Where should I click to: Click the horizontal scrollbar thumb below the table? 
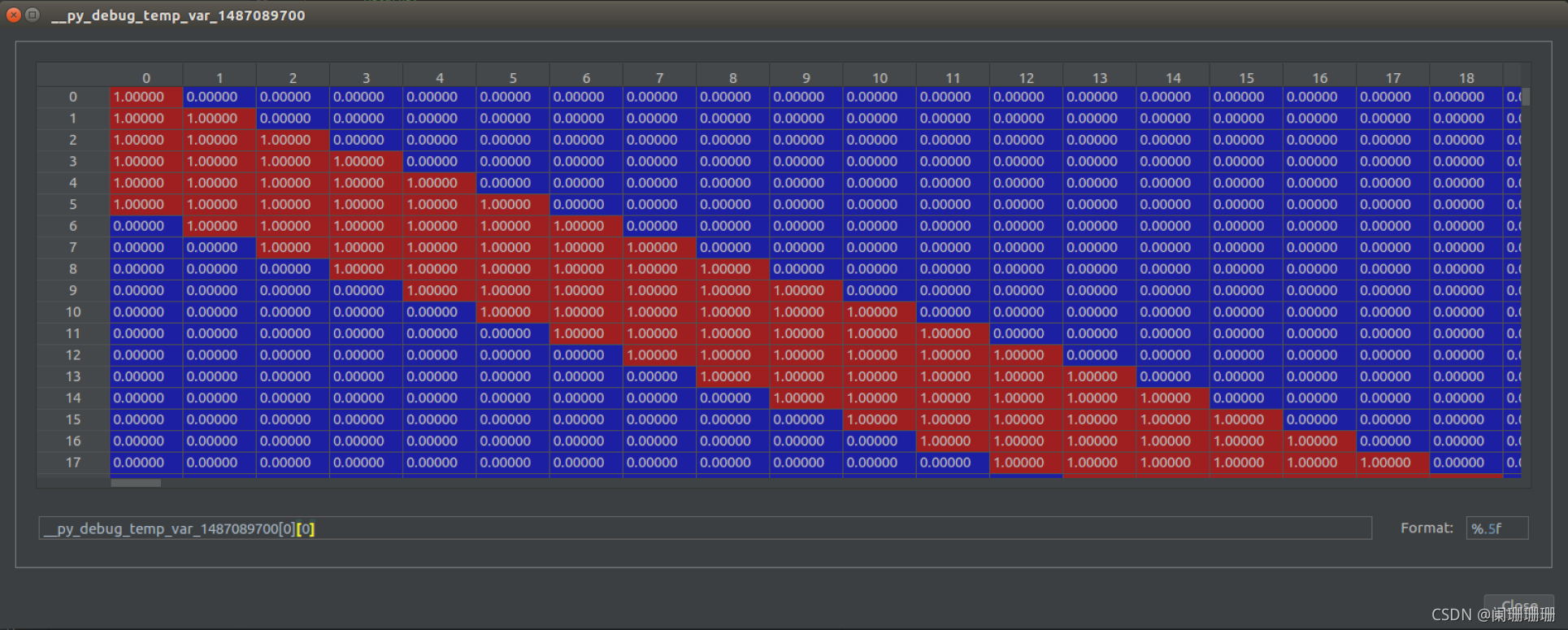136,483
